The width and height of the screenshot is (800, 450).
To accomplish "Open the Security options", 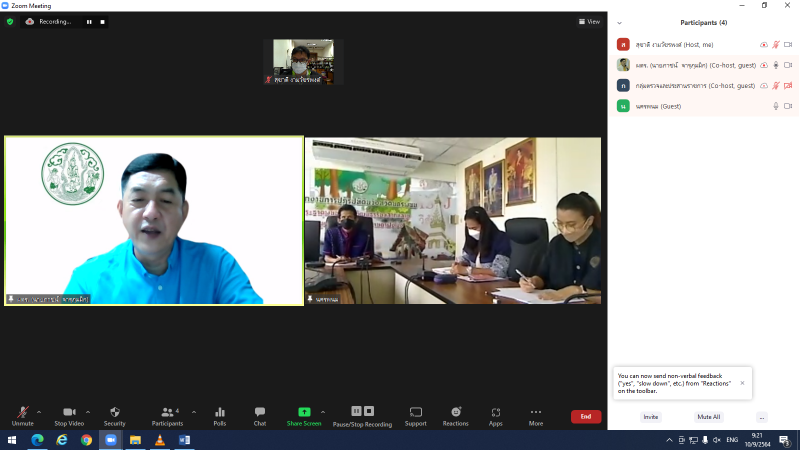I will [114, 416].
